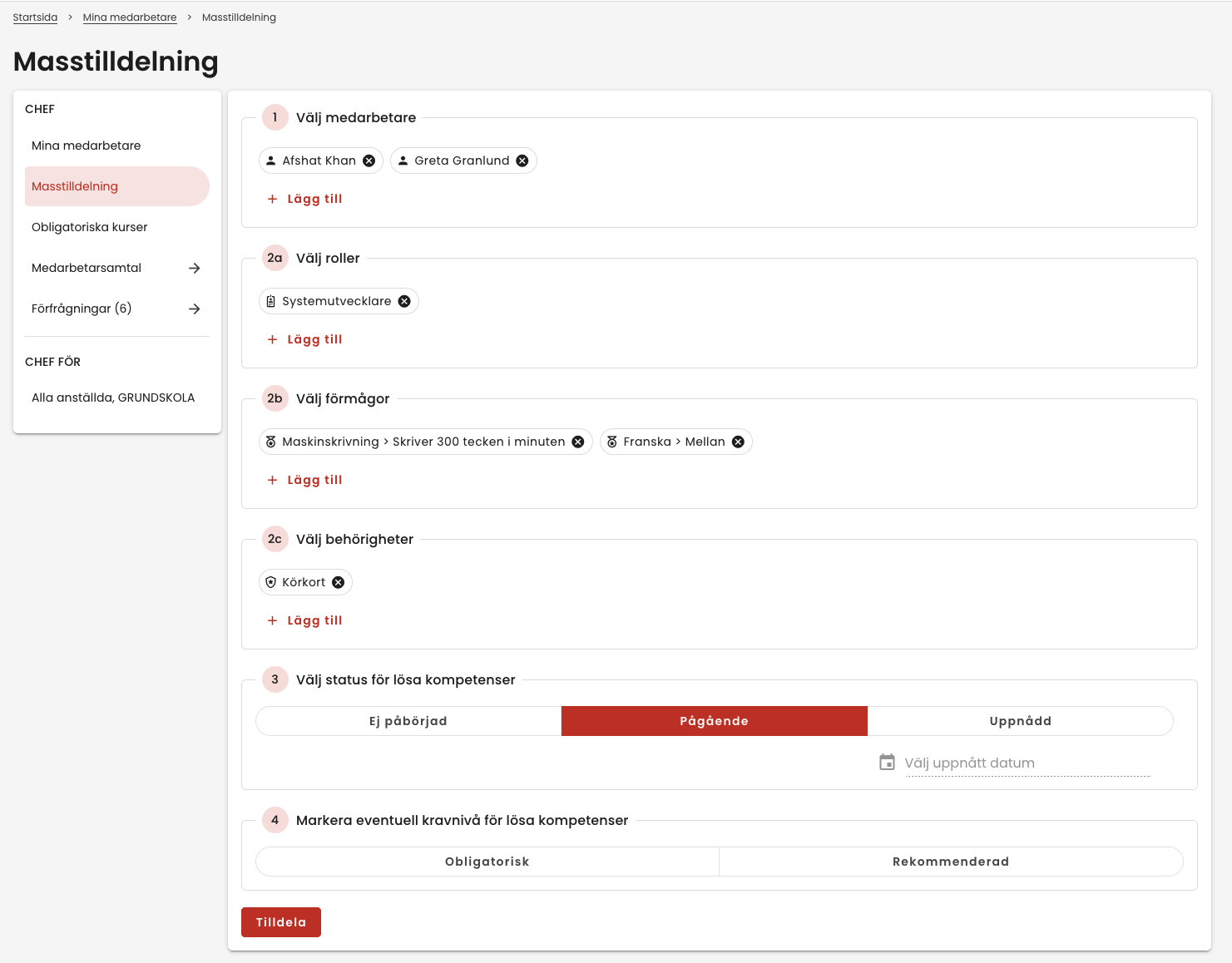
Task: Open Mina medarbetare in the sidebar
Action: click(87, 146)
